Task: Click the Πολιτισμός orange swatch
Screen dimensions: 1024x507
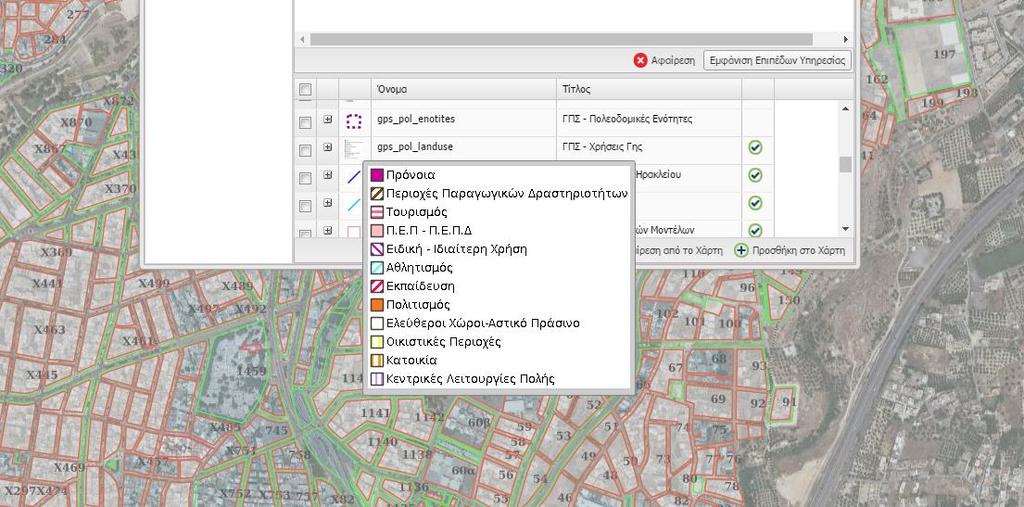Action: [x=377, y=304]
